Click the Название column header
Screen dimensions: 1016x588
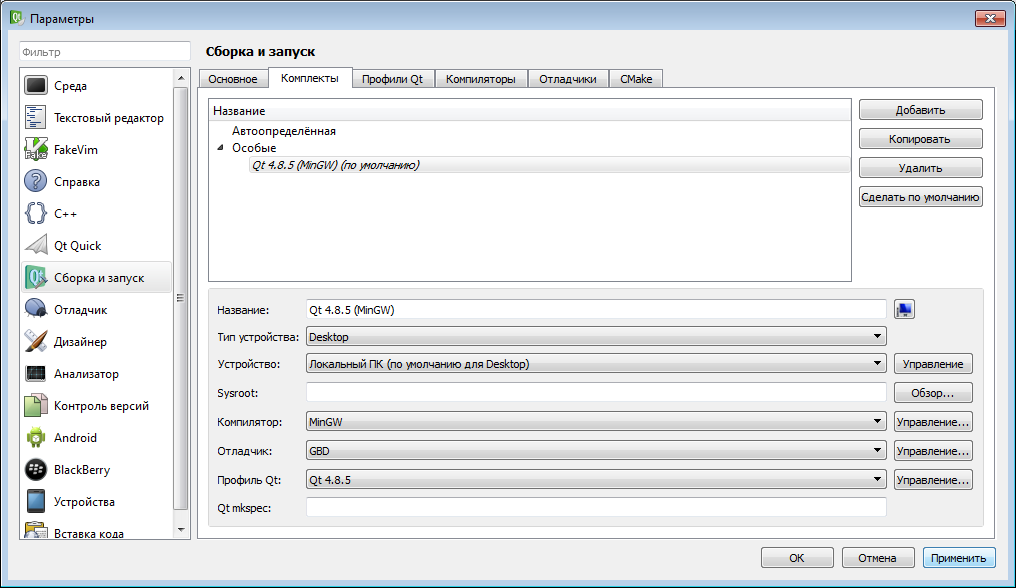[530, 111]
